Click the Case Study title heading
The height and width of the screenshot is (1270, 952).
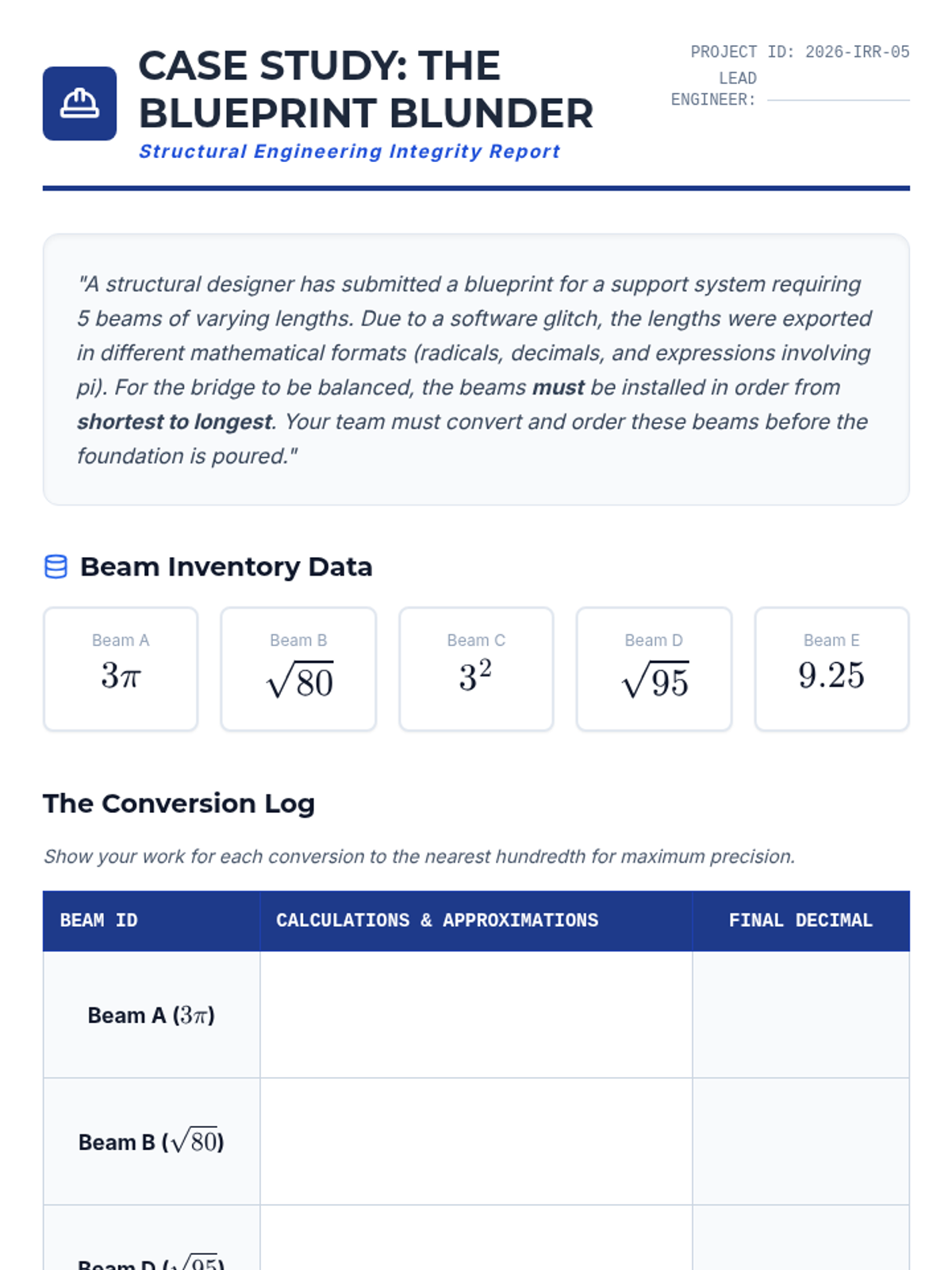[x=366, y=89]
